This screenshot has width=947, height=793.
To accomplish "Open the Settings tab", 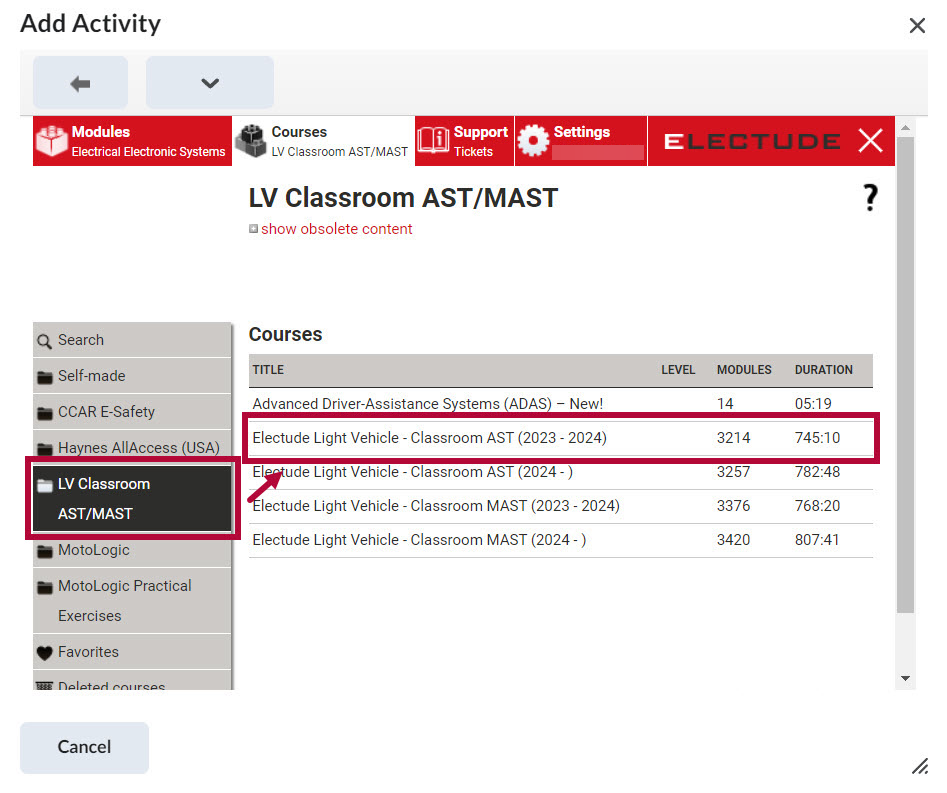I will click(x=581, y=141).
